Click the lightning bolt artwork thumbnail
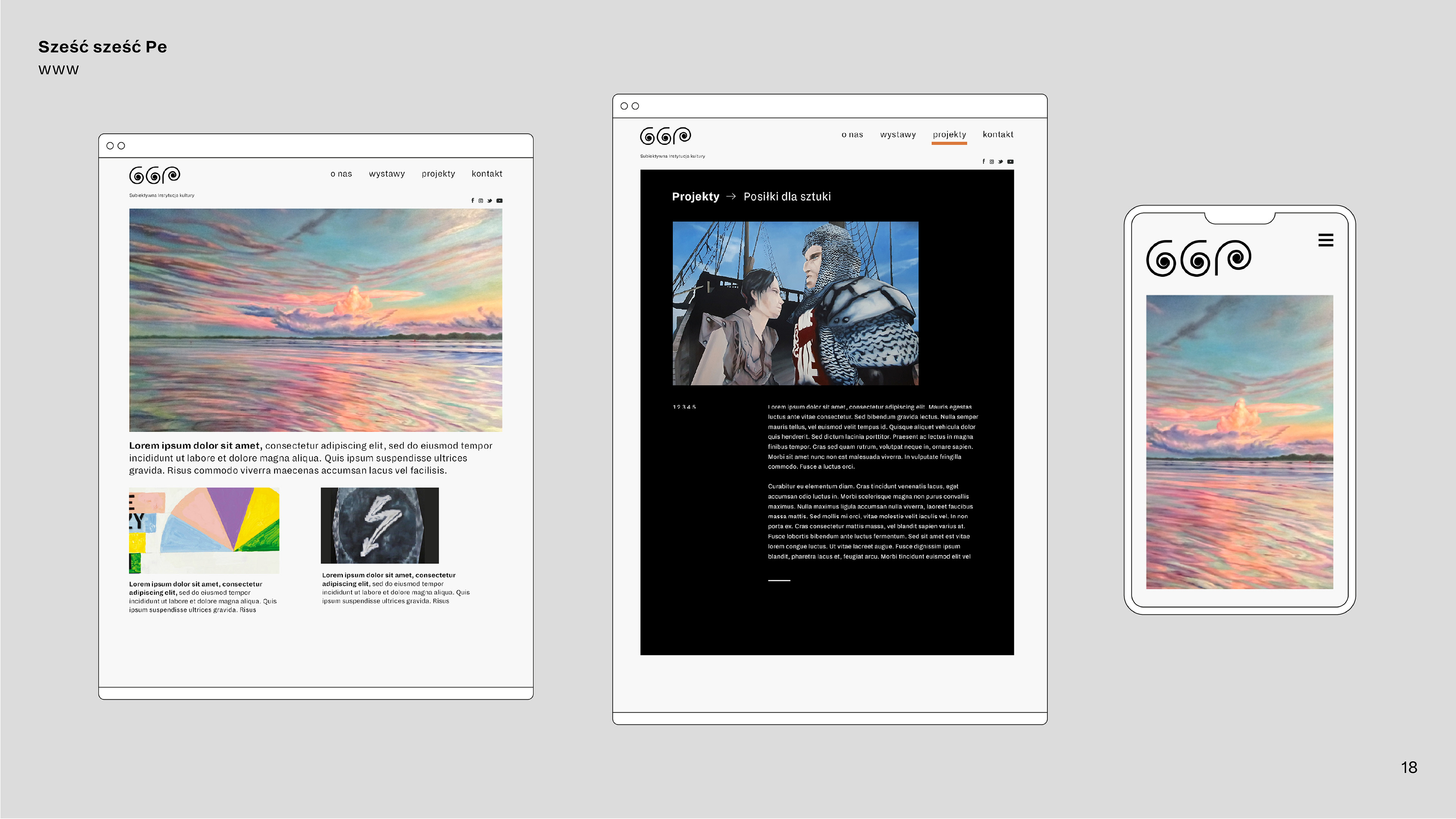The width and height of the screenshot is (1456, 819). [379, 525]
